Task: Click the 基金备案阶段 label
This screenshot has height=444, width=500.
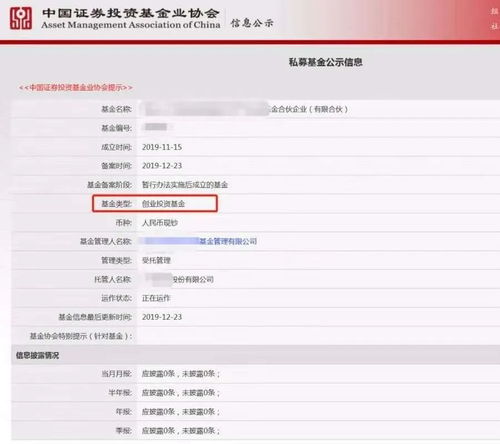Action: tap(110, 185)
